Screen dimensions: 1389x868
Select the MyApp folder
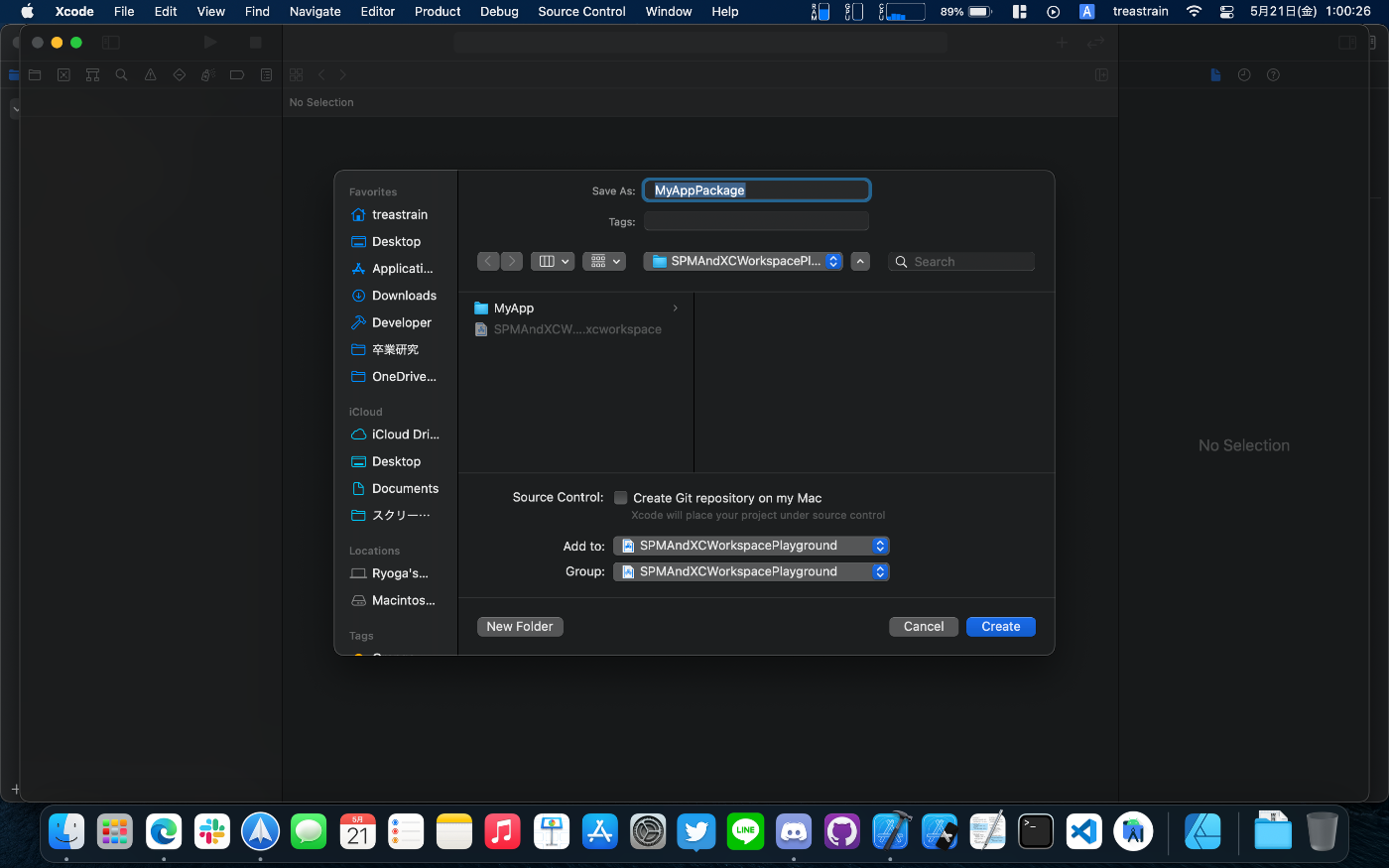[514, 309]
